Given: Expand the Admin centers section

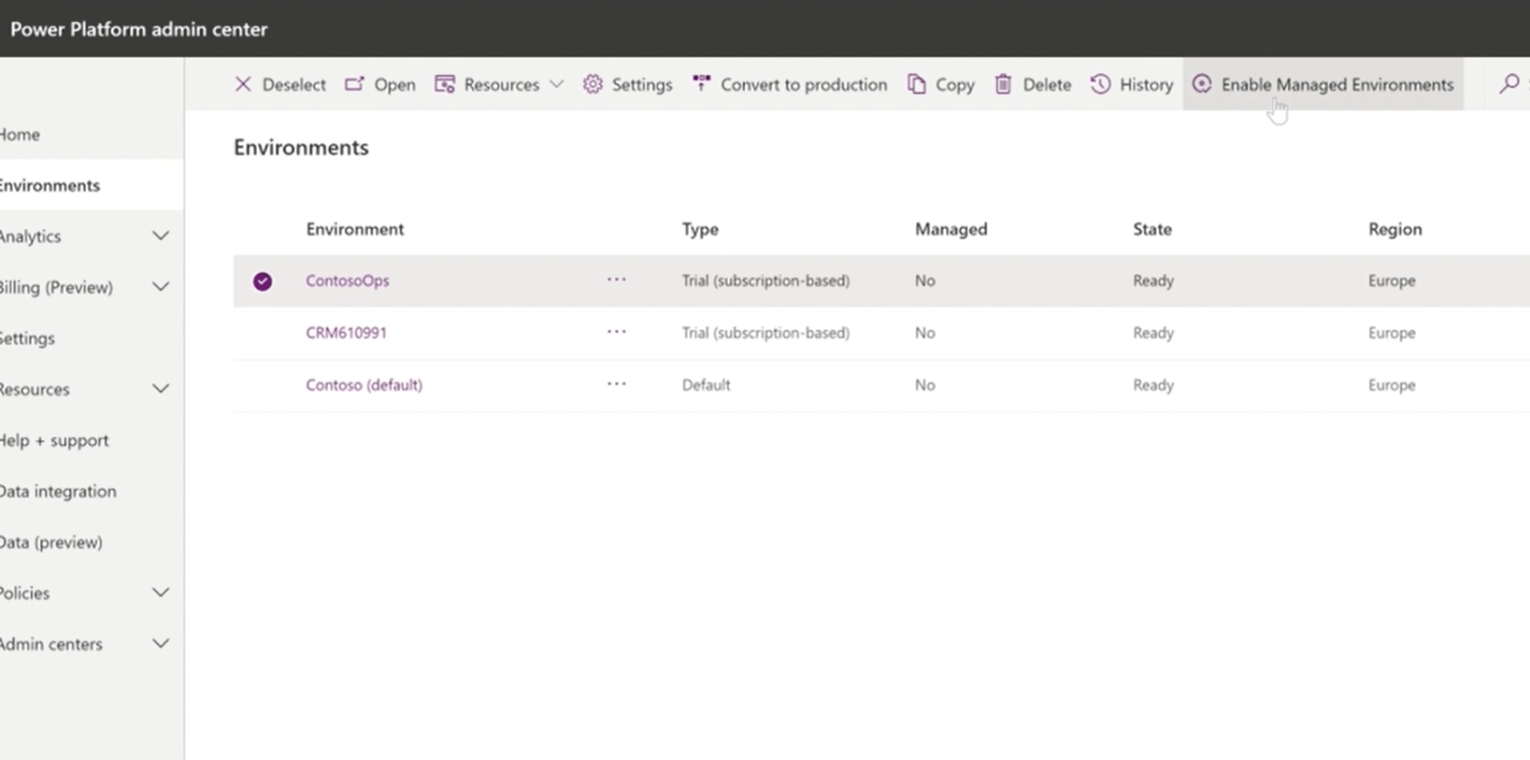Looking at the screenshot, I should pos(160,644).
